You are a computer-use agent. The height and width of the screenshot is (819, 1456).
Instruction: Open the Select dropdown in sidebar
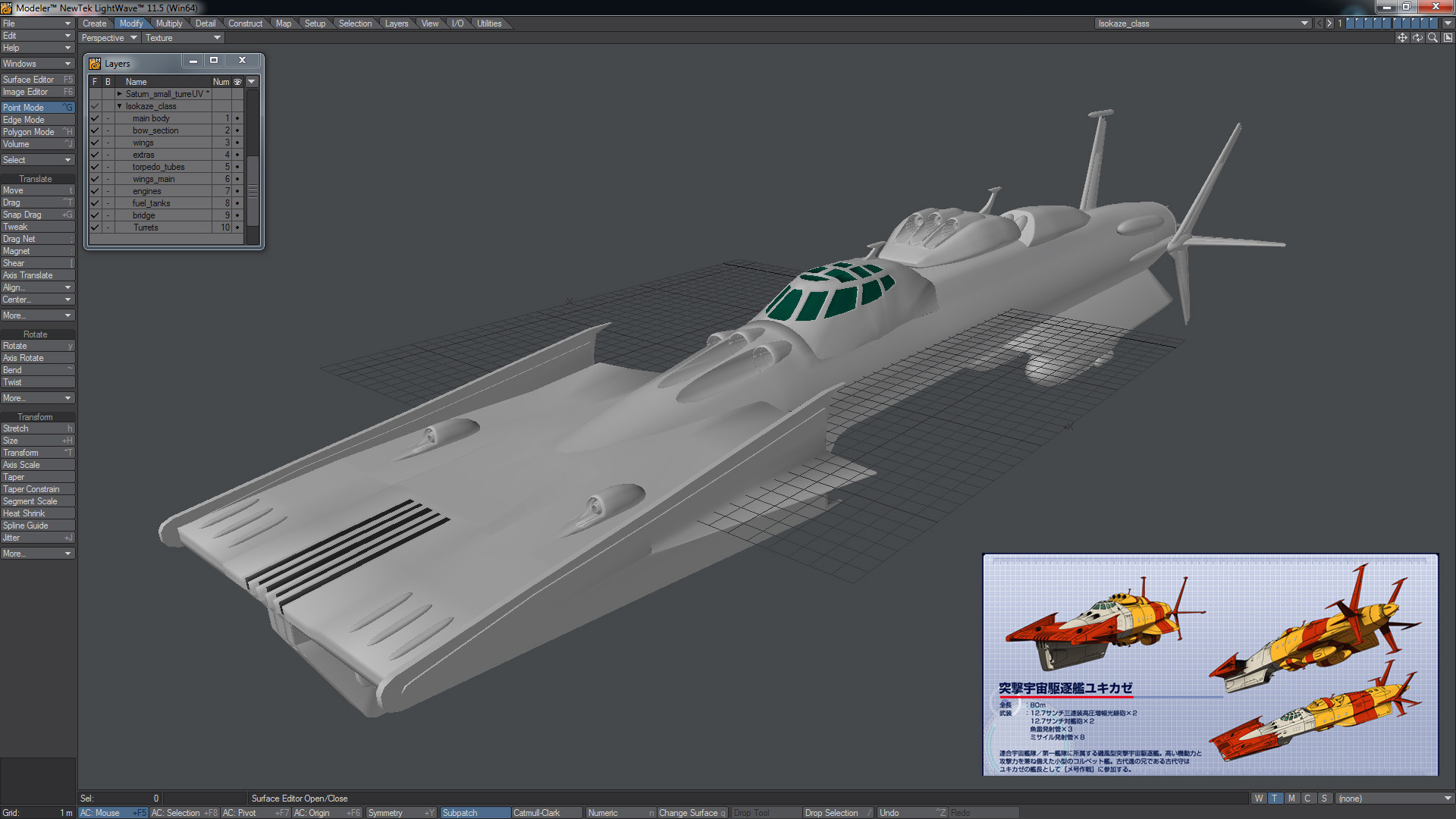pyautogui.click(x=37, y=160)
